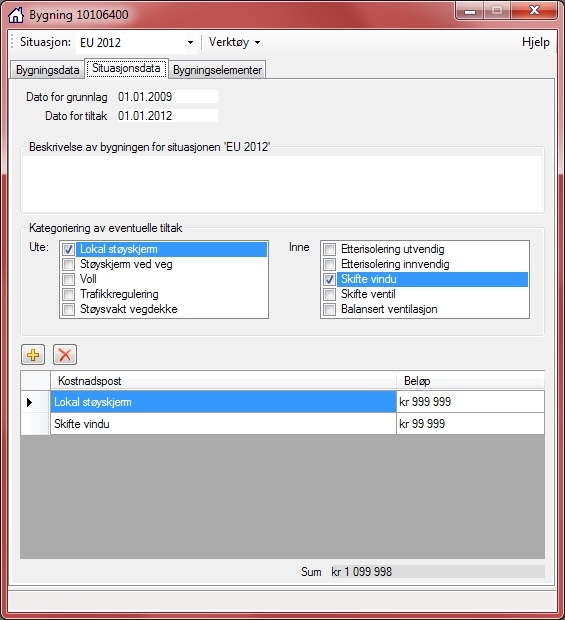Screen dimensions: 565x620
Task: Expand the Verktøy dropdown menu
Action: [x=234, y=42]
